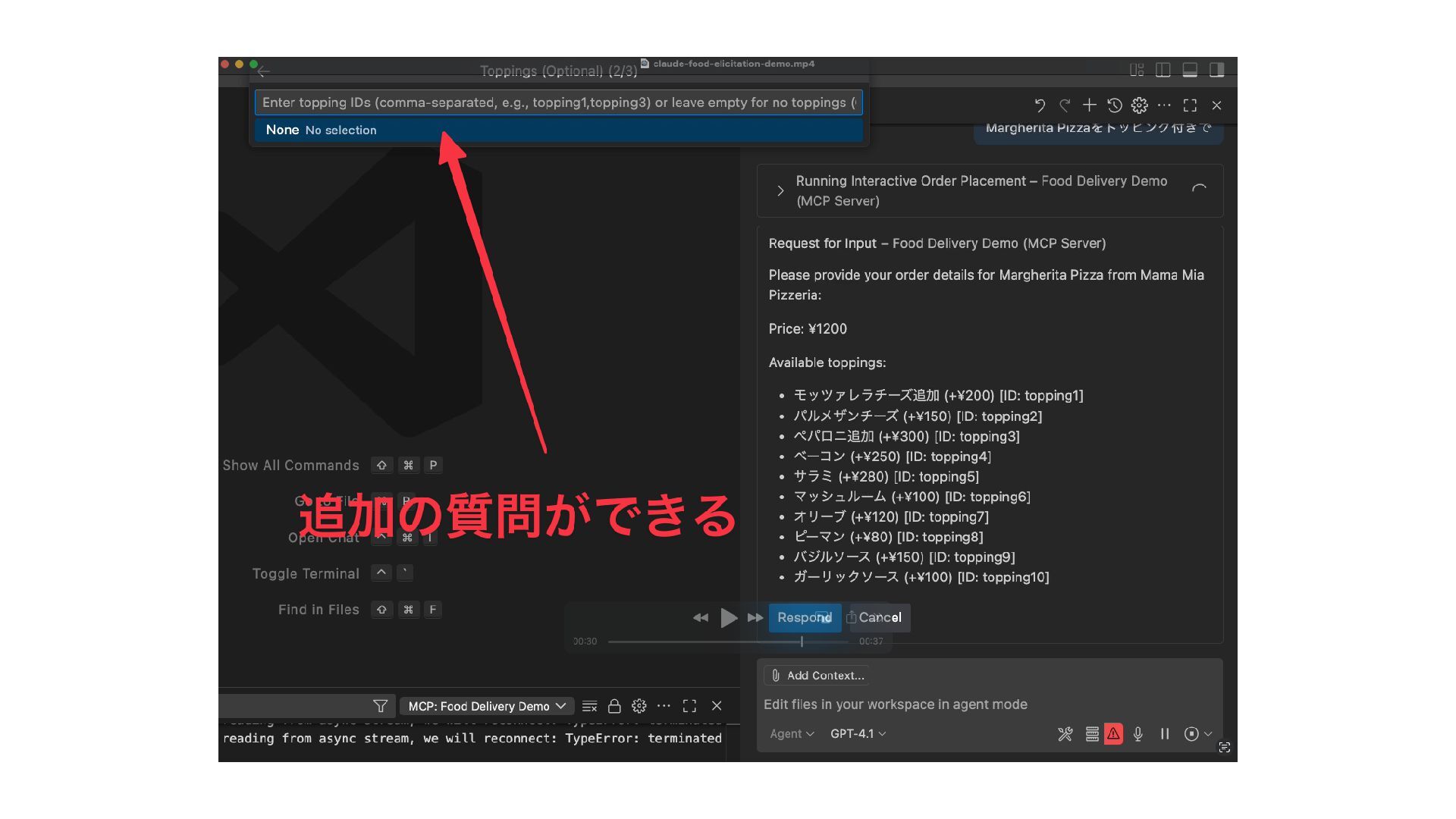
Task: Click 'モッツァレラチーズ追加 (+¥200)' topping text
Action: 893,395
